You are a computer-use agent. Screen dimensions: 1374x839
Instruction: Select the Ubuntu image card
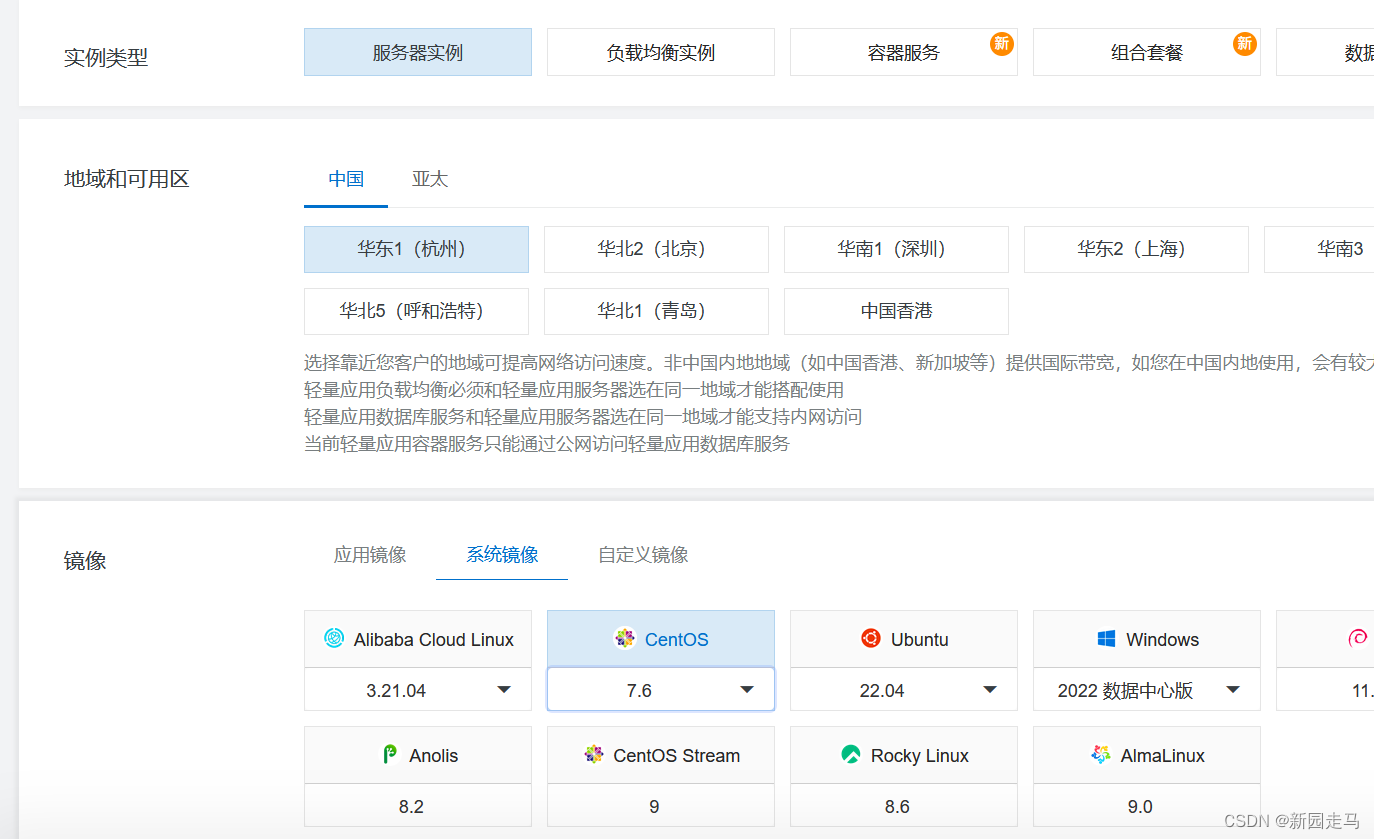tap(904, 639)
